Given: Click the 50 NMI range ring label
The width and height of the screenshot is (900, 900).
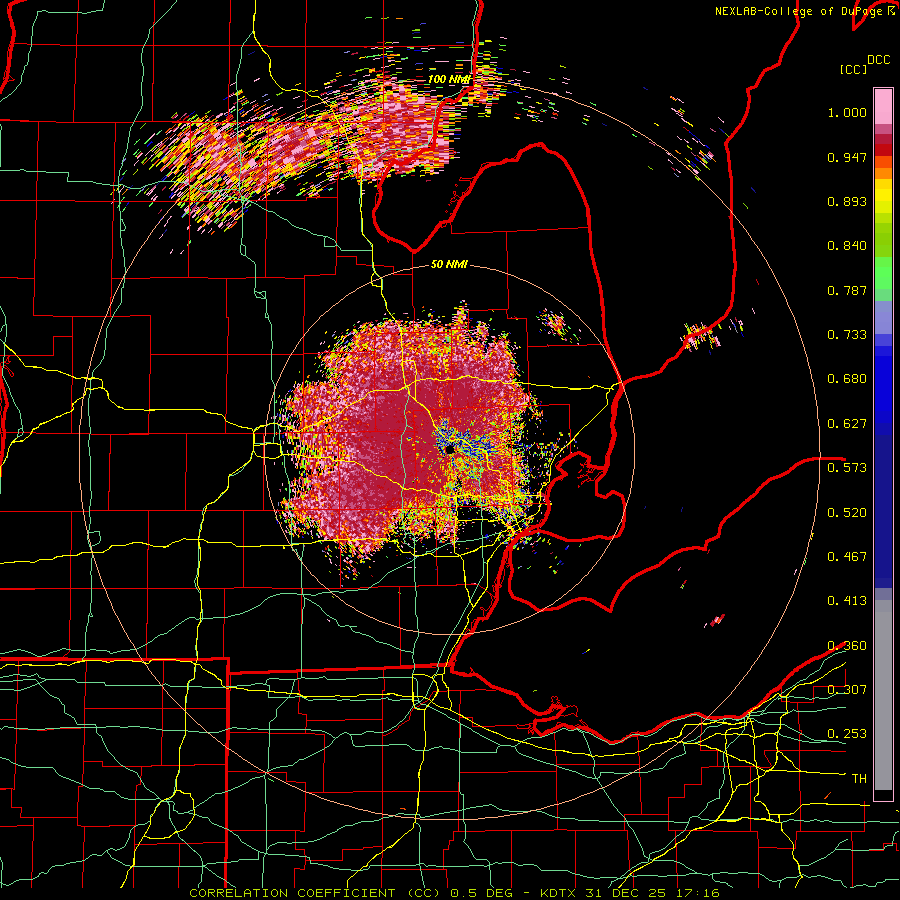Looking at the screenshot, I should (x=449, y=265).
